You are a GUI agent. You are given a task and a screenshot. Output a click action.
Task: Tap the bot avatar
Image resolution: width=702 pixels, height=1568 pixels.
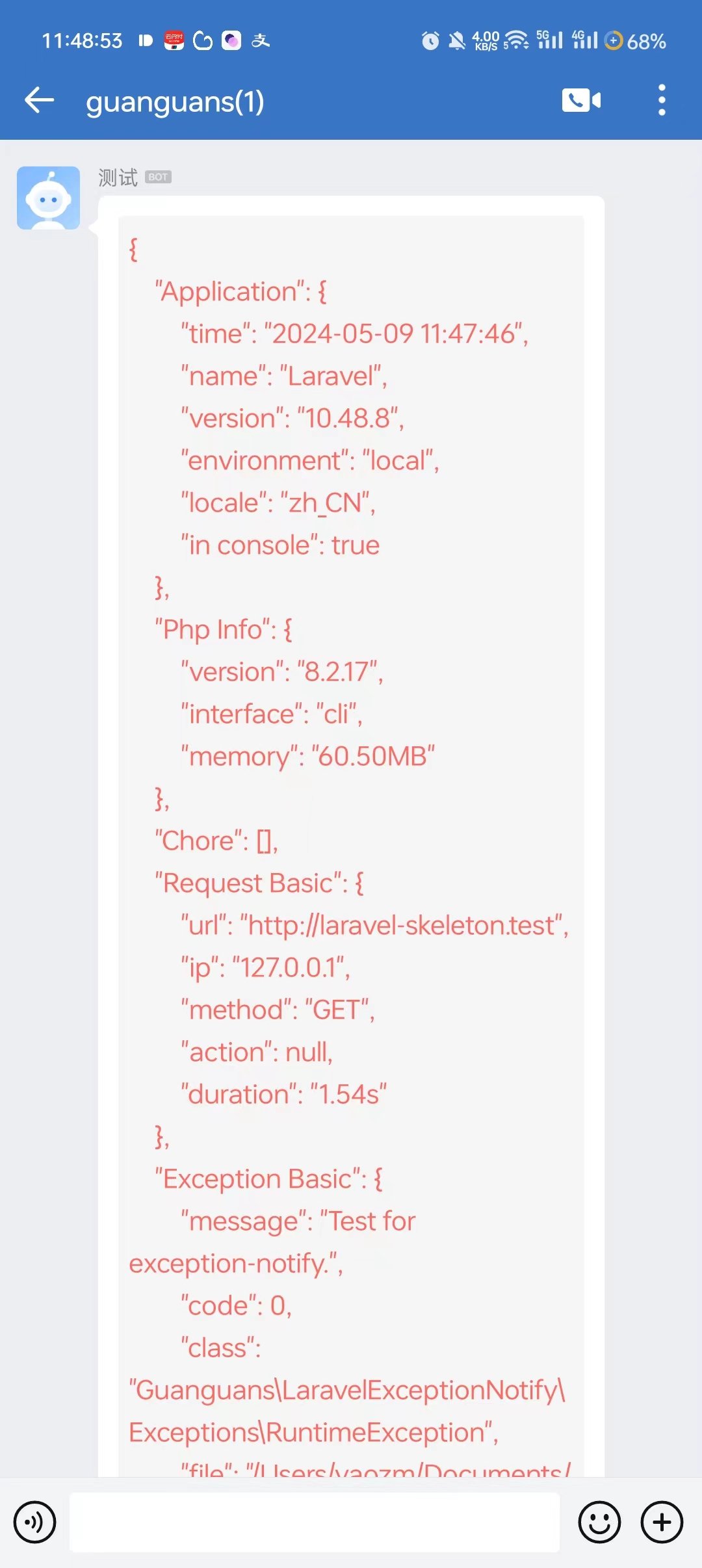pos(48,198)
